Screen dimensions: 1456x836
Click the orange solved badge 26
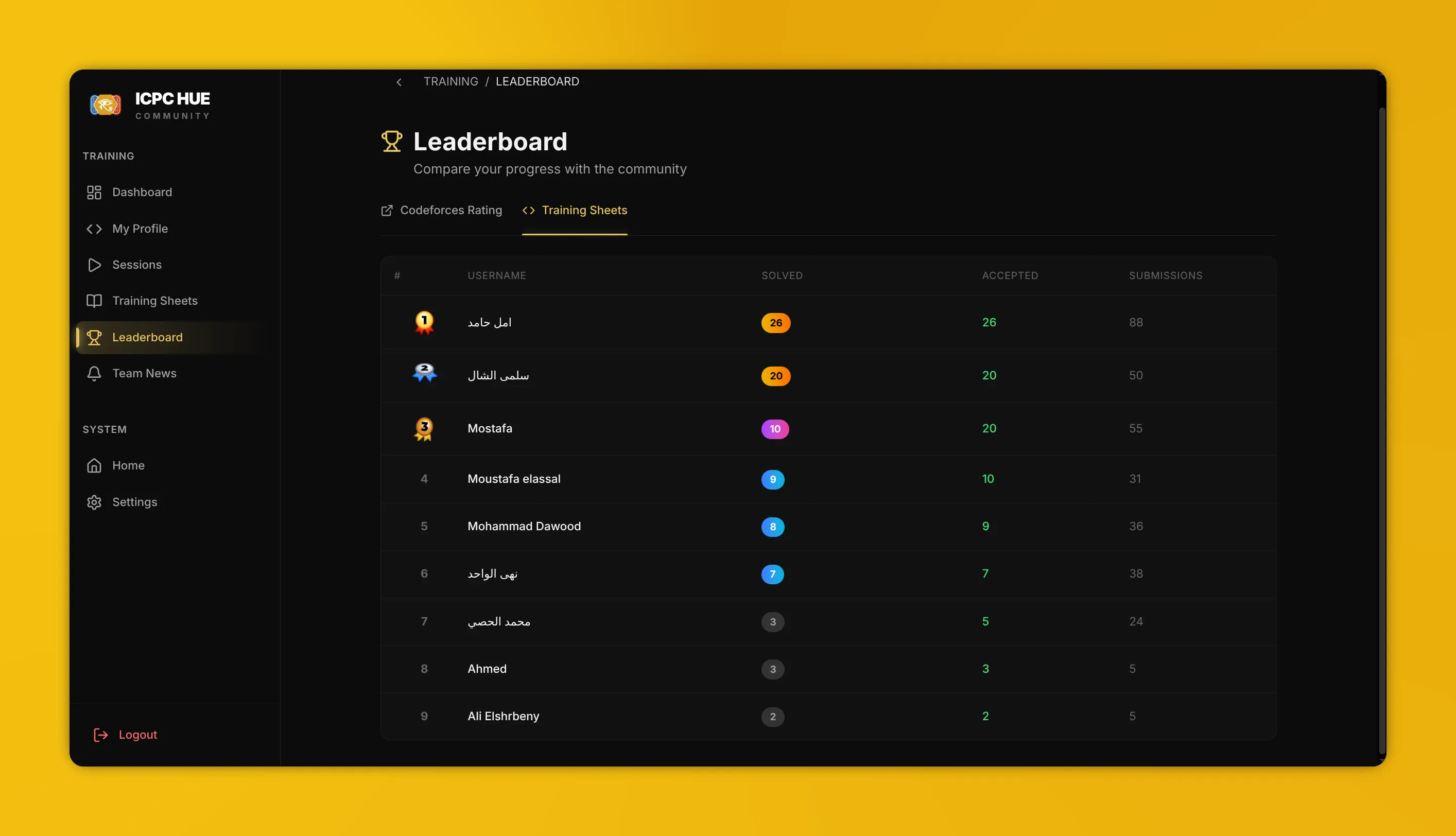tap(776, 323)
